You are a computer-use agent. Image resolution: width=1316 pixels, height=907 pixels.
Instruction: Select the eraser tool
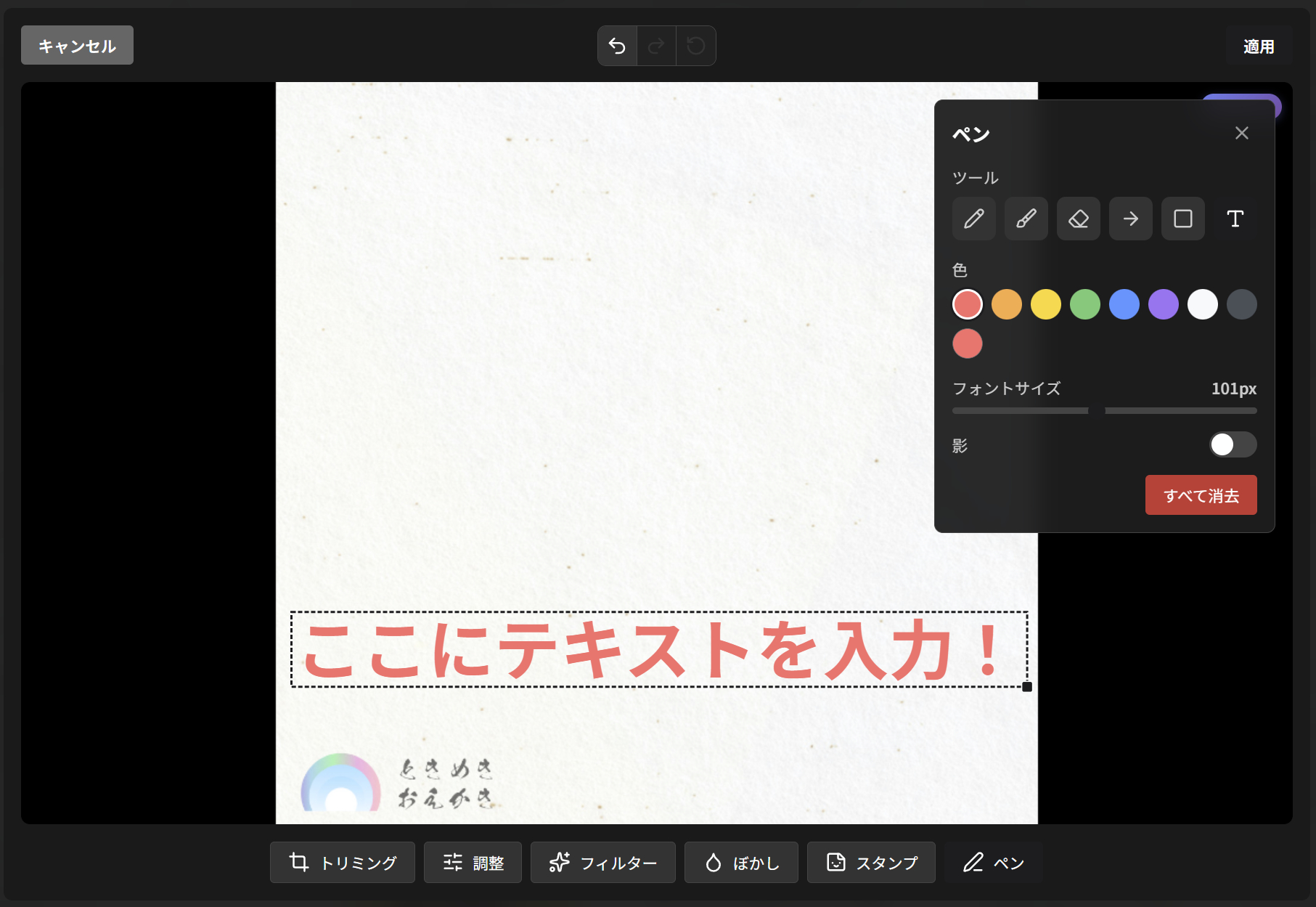coord(1078,219)
